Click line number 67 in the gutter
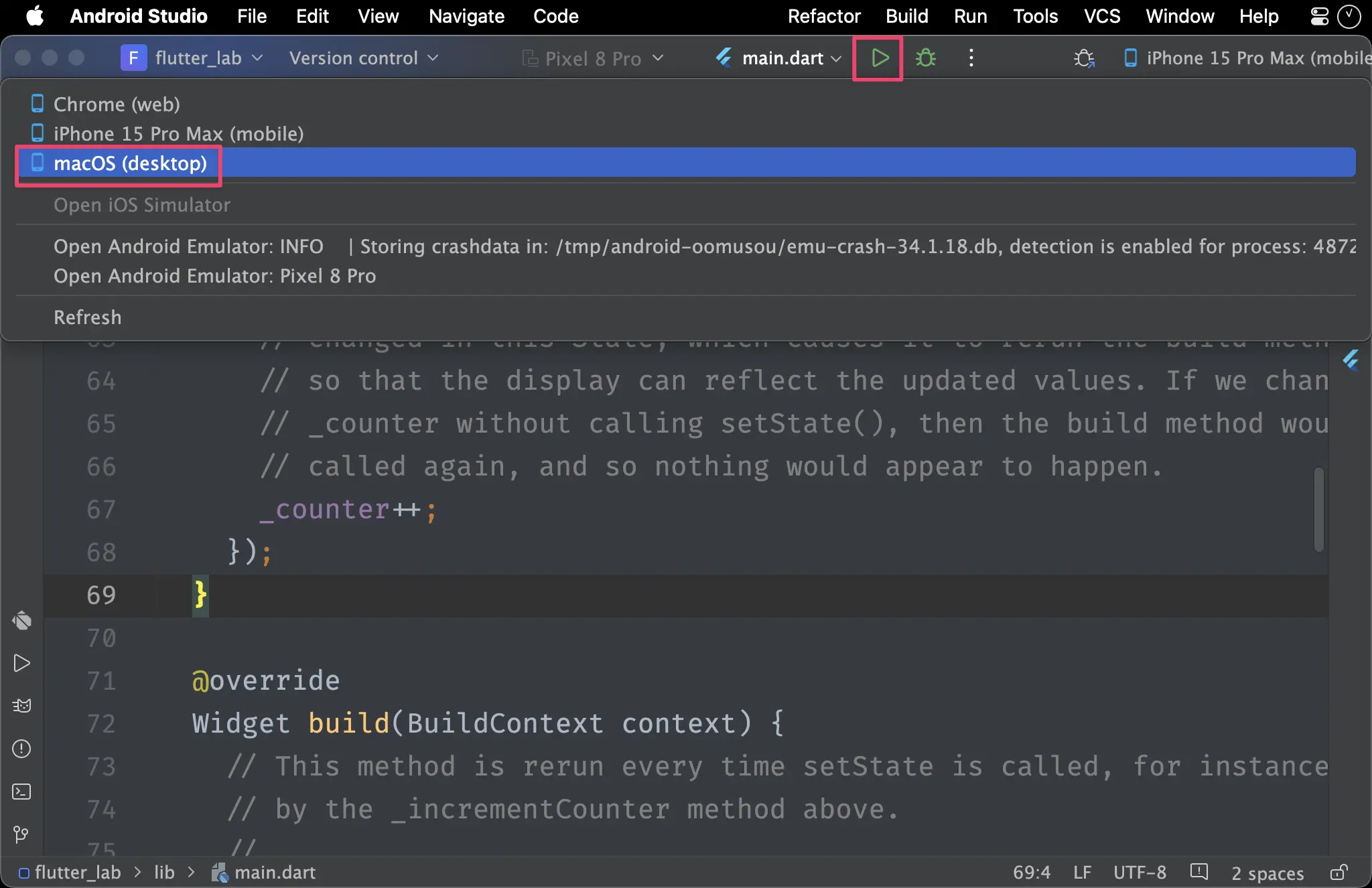Image resolution: width=1372 pixels, height=888 pixels. pyautogui.click(x=101, y=510)
